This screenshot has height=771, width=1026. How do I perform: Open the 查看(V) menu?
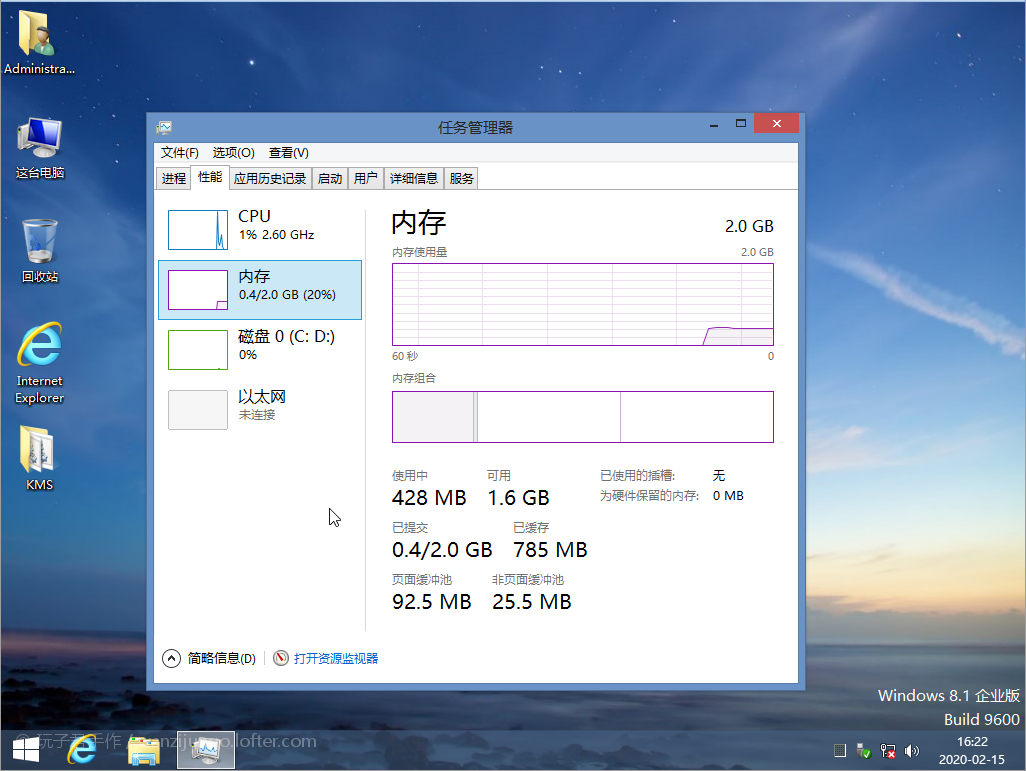[x=288, y=153]
